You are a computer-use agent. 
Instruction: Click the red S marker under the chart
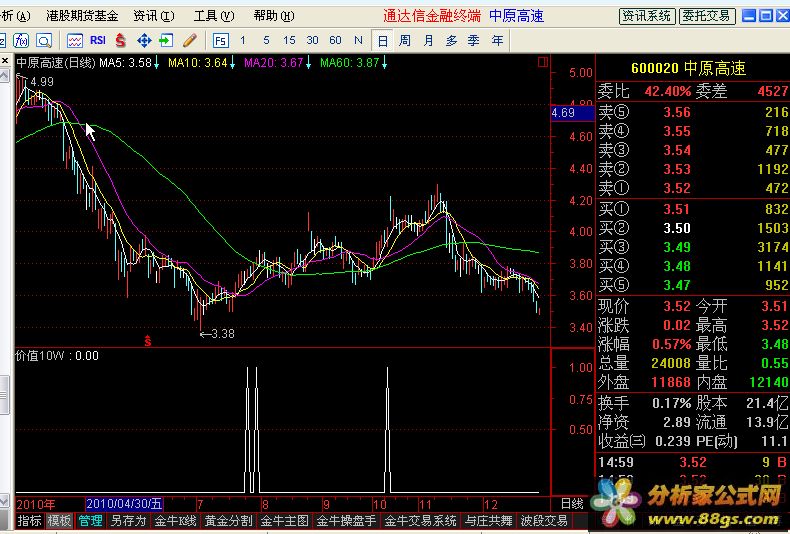pyautogui.click(x=148, y=341)
